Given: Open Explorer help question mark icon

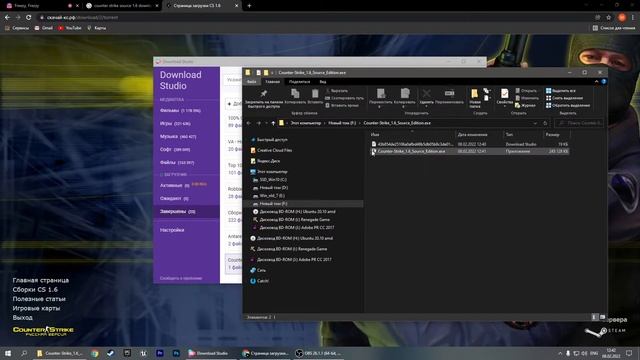Looking at the screenshot, I should (604, 82).
